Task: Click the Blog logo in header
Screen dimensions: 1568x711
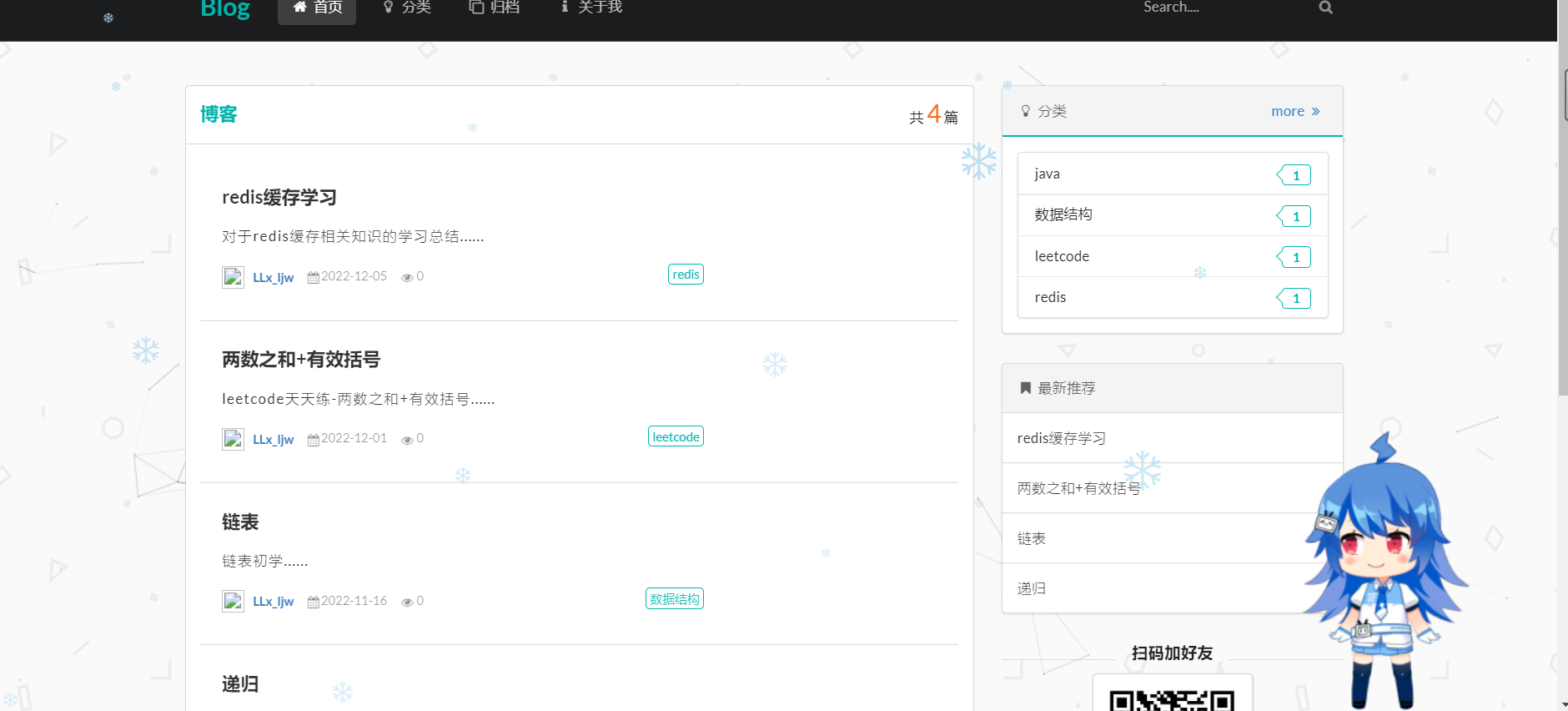Action: point(225,8)
